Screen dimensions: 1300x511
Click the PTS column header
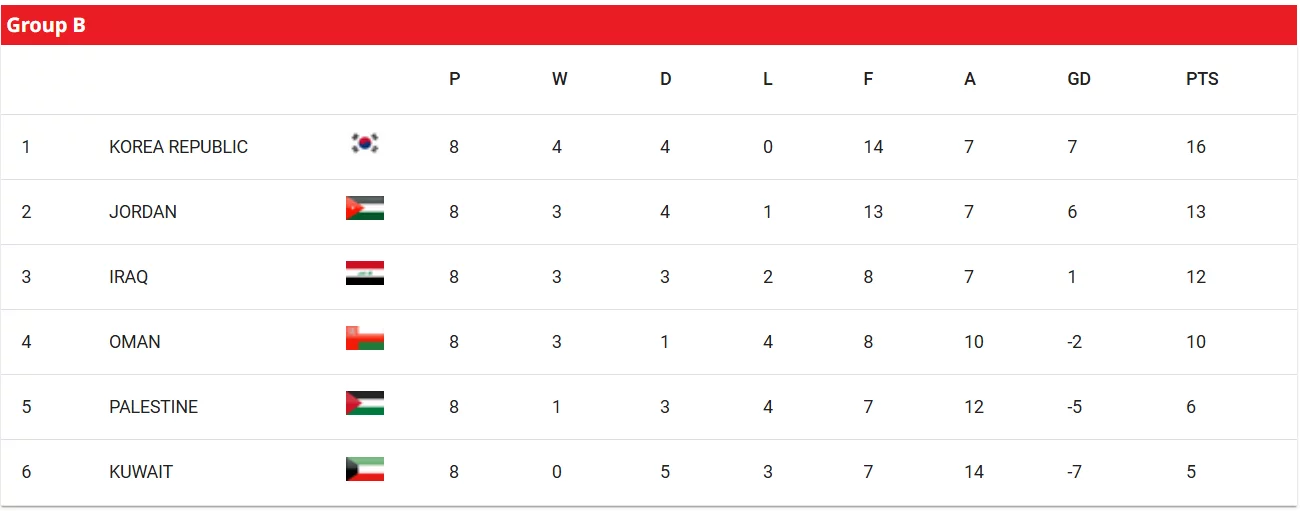pyautogui.click(x=1202, y=79)
